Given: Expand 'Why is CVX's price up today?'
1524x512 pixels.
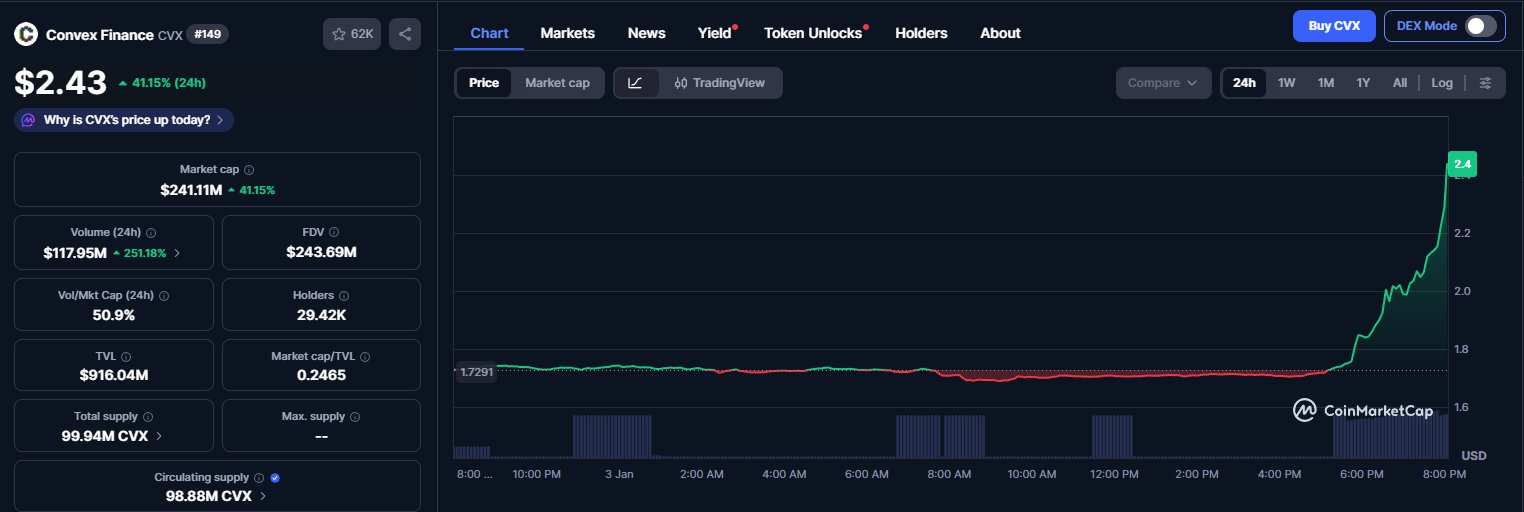Looking at the screenshot, I should click(x=124, y=120).
